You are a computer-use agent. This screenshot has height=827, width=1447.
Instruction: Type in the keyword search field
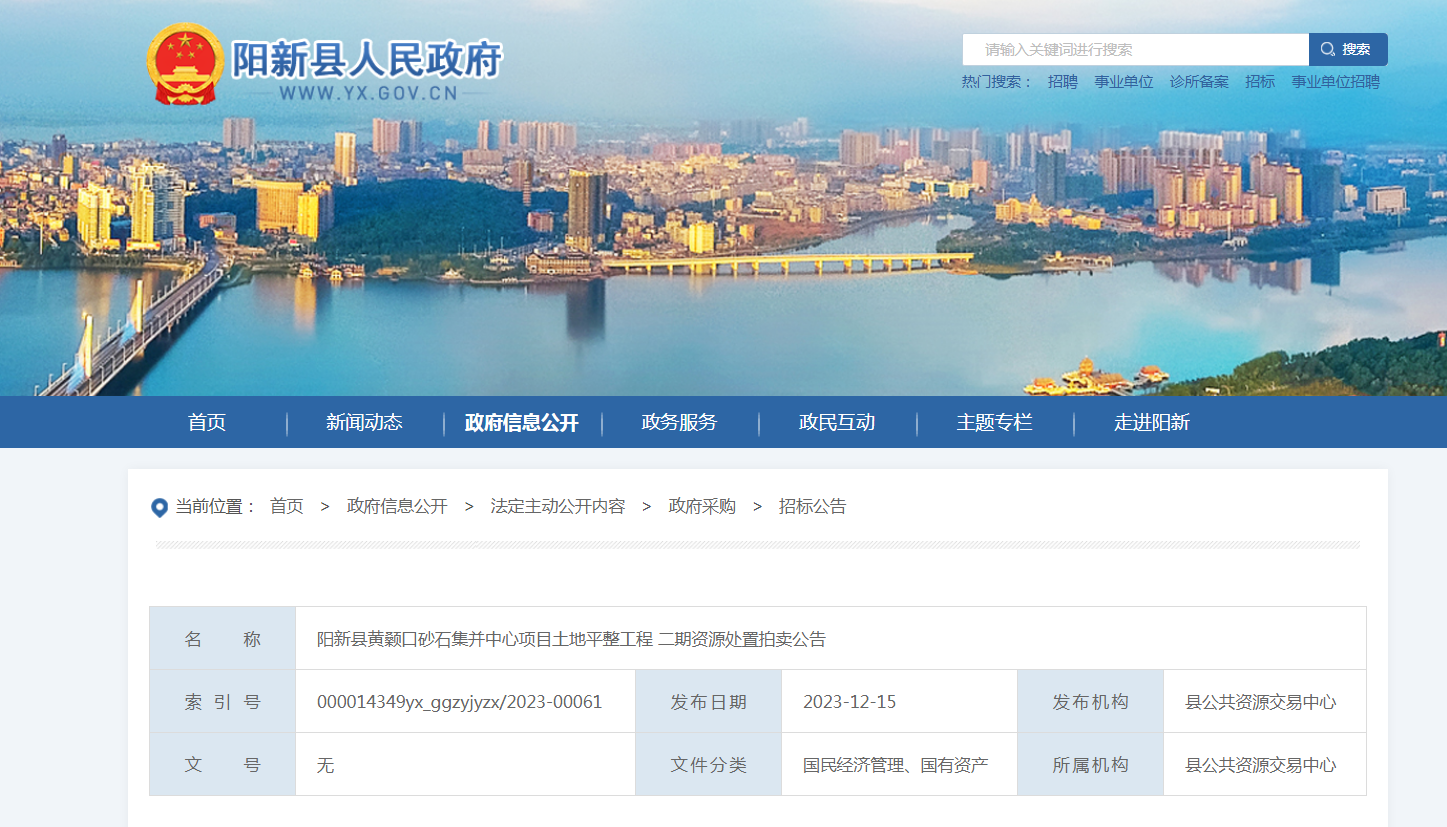click(1135, 49)
